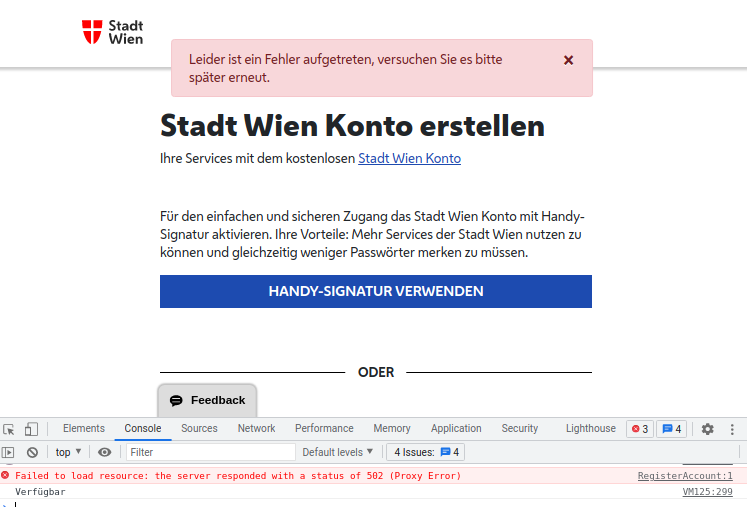Switch to the Sources tab

coord(199,428)
